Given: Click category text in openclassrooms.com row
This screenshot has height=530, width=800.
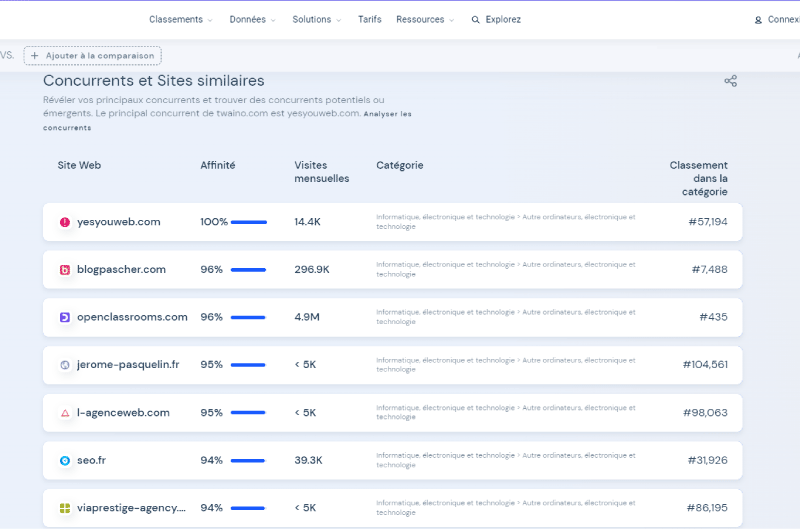Looking at the screenshot, I should 506,317.
